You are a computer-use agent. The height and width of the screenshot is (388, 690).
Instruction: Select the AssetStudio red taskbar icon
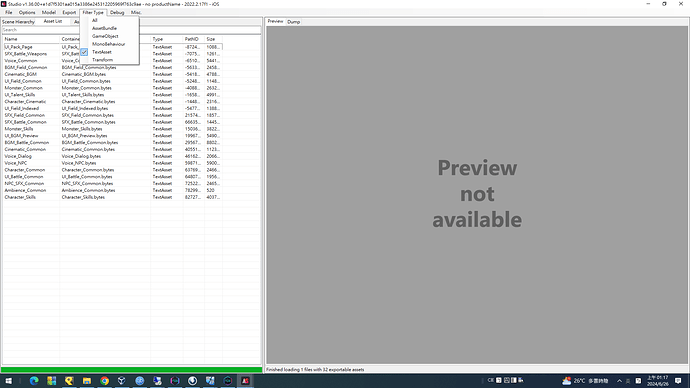coord(245,381)
